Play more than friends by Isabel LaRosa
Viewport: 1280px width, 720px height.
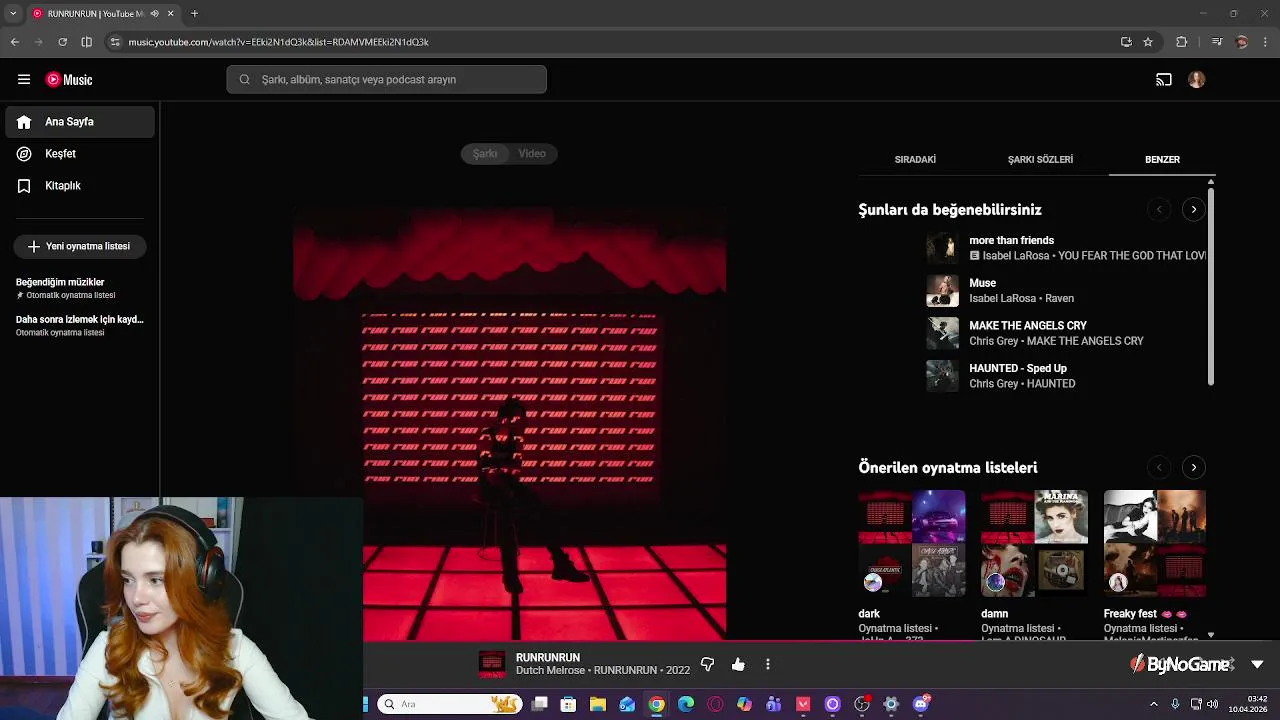click(1066, 248)
